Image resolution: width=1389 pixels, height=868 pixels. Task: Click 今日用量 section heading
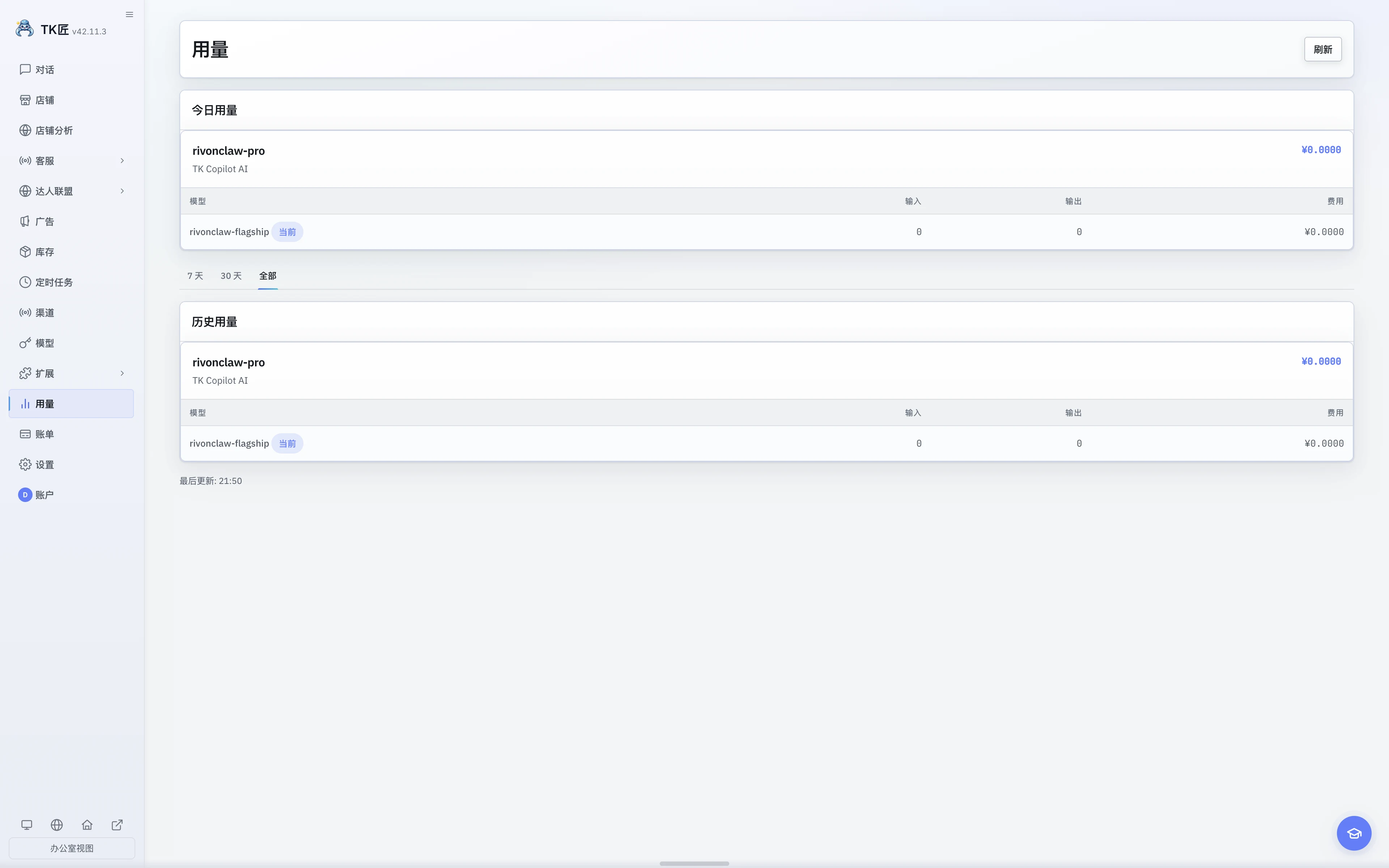pyautogui.click(x=214, y=110)
